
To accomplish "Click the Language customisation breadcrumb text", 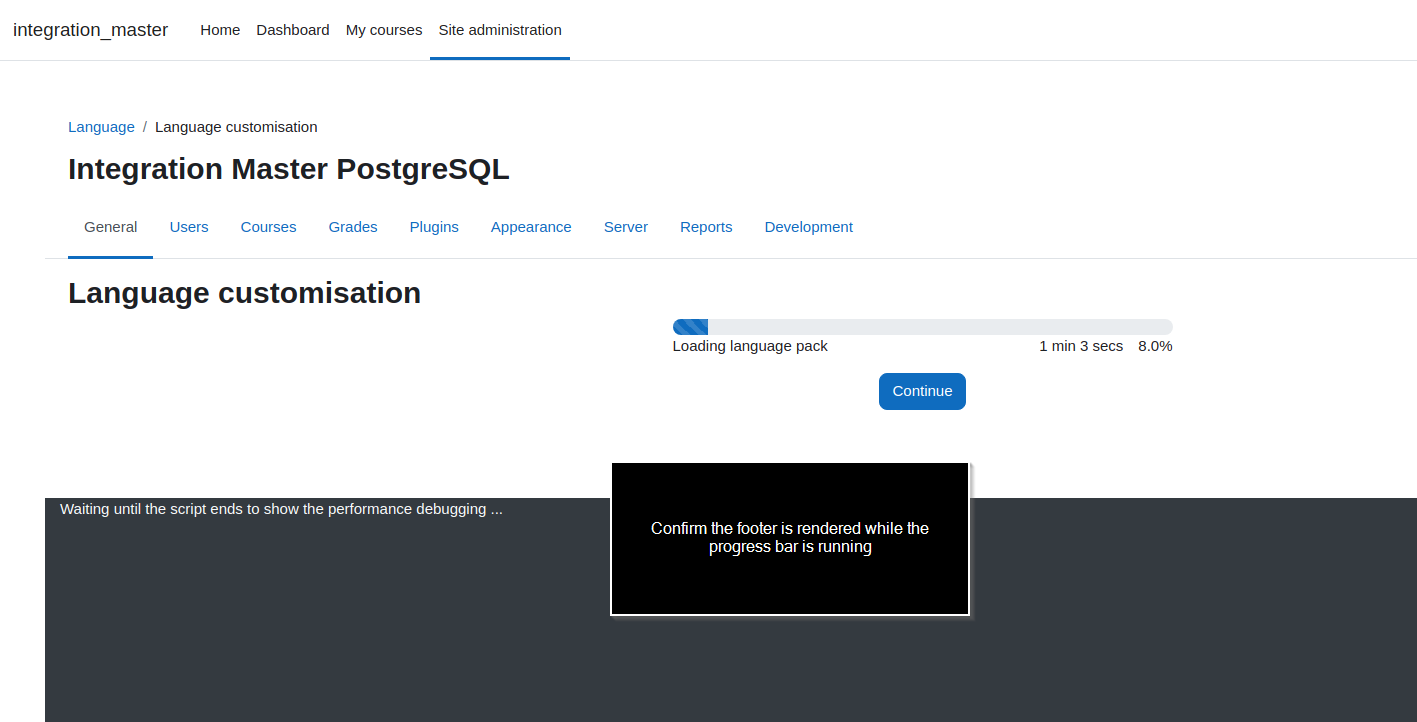I will 236,127.
